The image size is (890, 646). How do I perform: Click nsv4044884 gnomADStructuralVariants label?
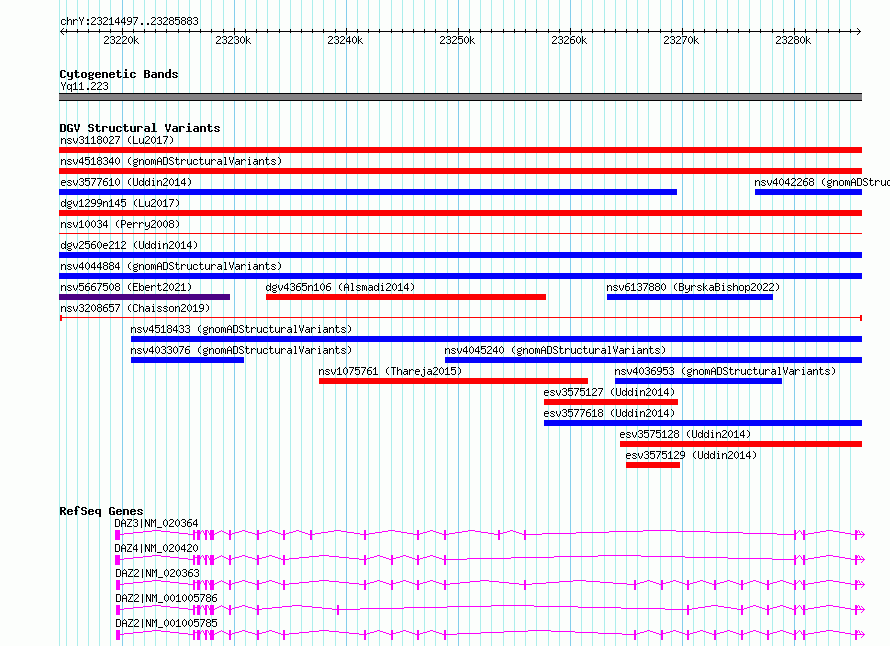coord(171,266)
